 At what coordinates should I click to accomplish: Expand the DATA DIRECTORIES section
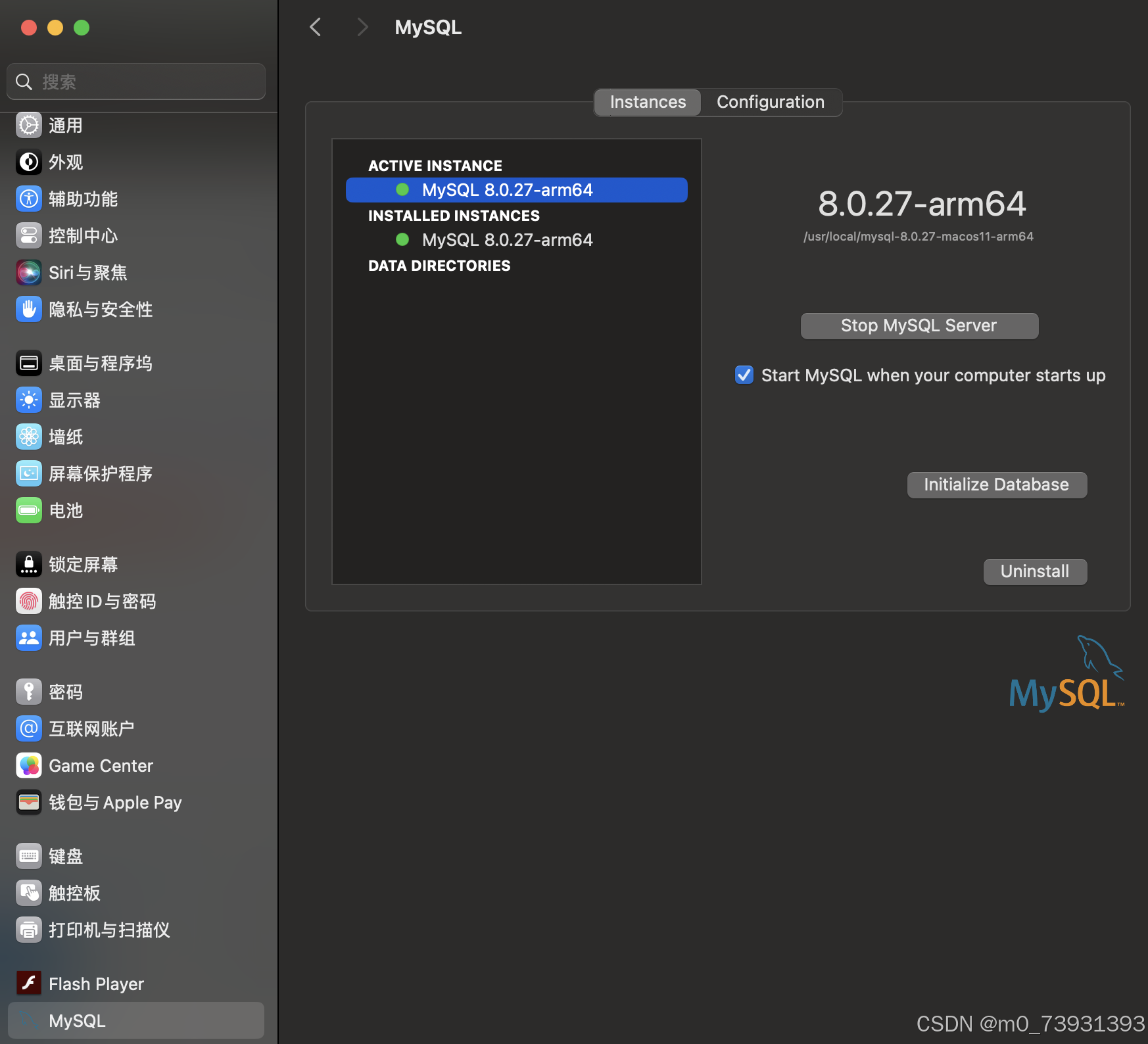coord(439,265)
